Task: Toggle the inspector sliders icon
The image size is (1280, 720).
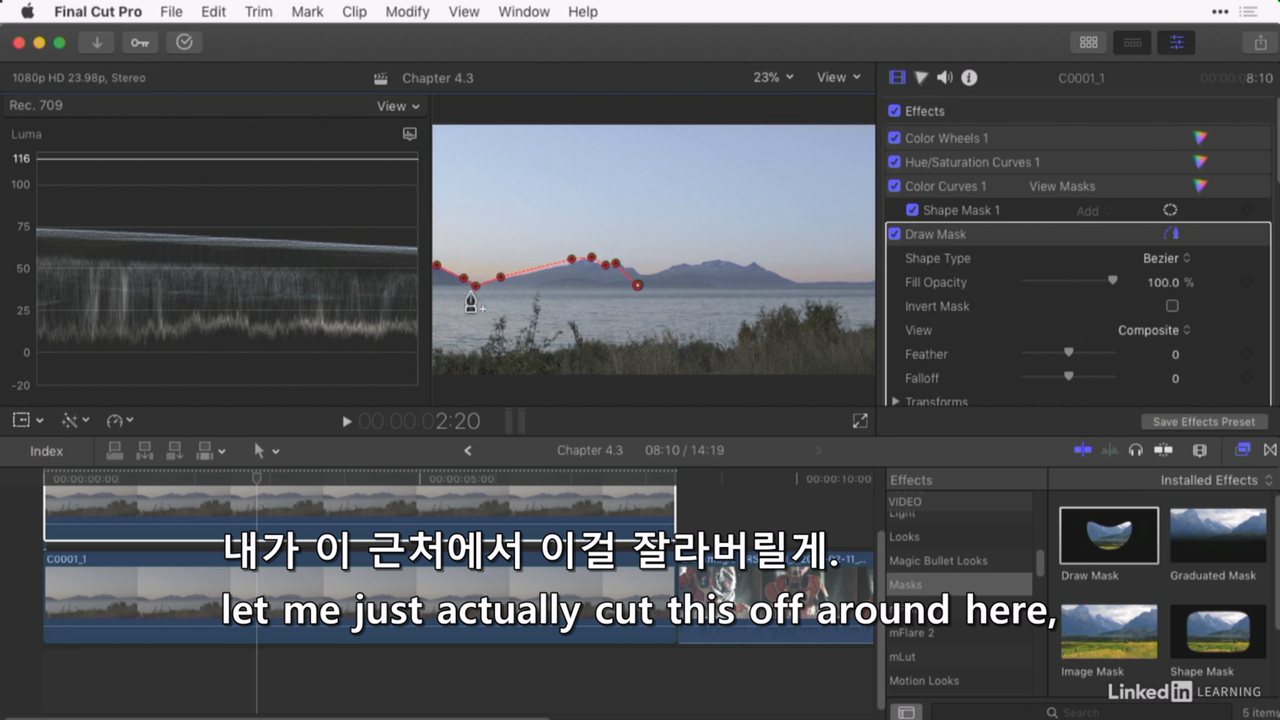Action: pos(1176,42)
